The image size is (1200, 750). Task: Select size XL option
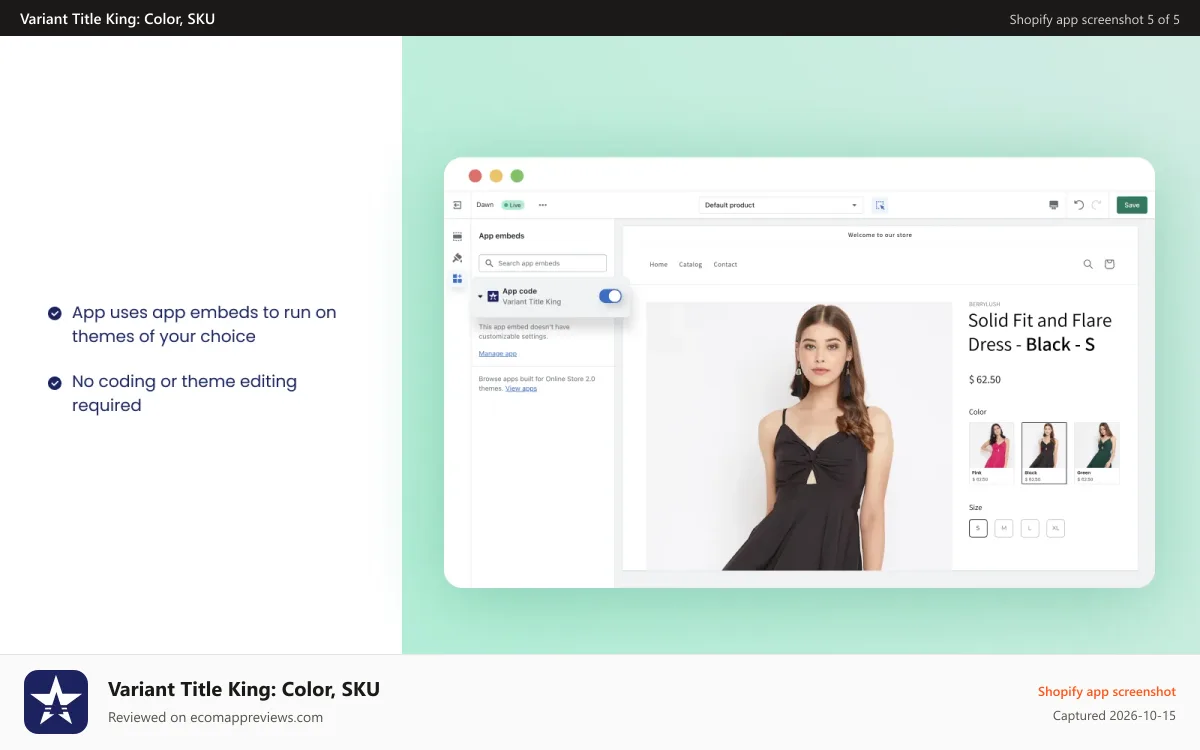1056,528
